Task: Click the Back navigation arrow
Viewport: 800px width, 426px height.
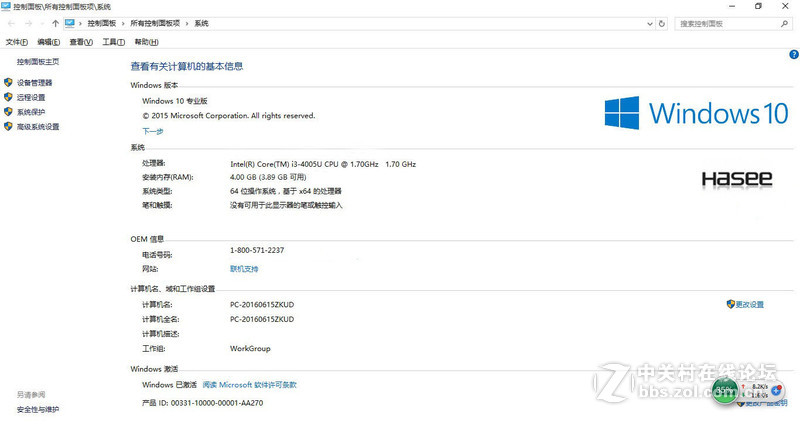Action: (x=11, y=23)
